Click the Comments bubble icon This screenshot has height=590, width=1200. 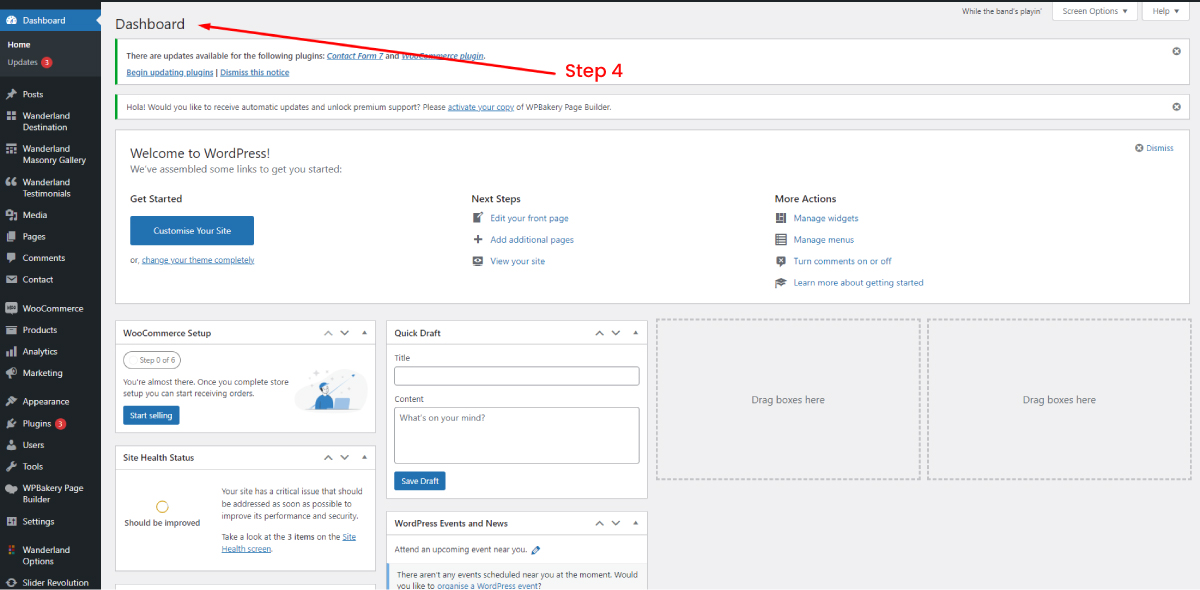[12, 258]
